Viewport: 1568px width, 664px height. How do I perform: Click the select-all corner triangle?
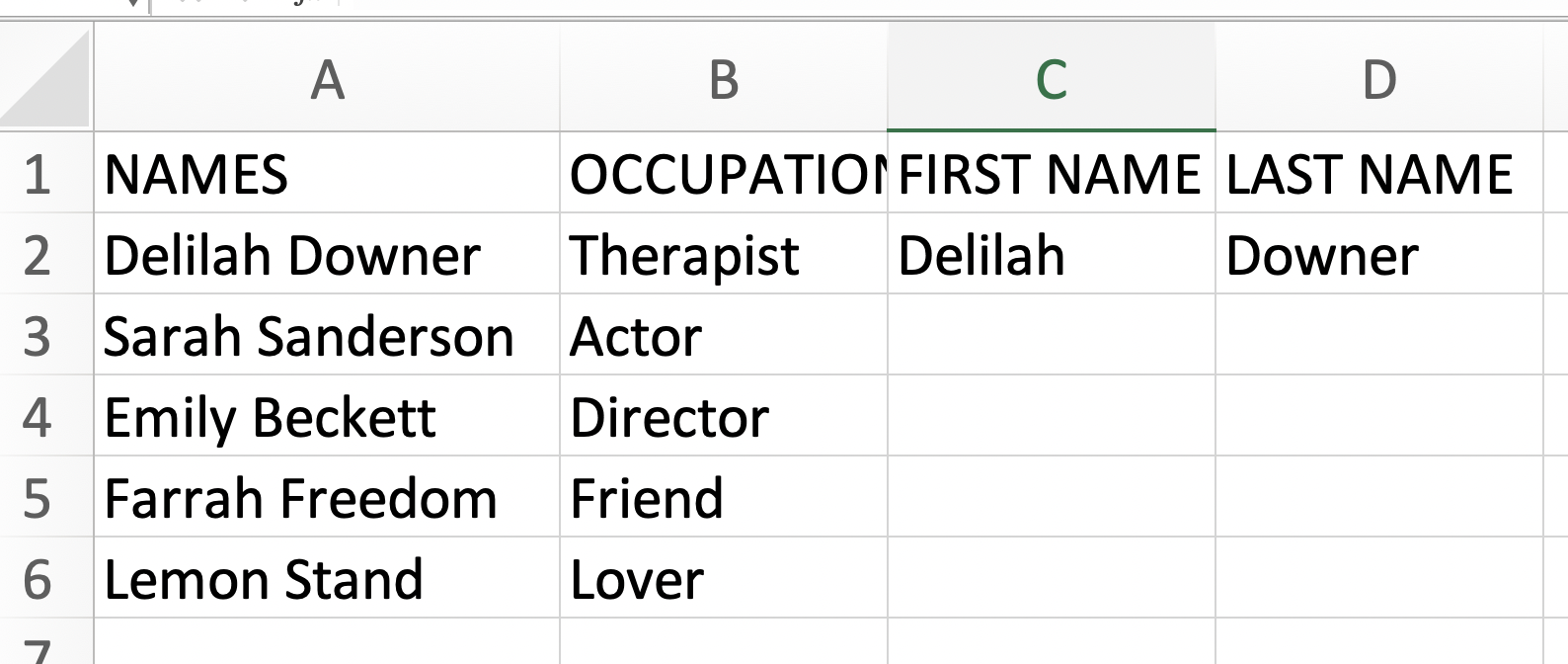46,76
